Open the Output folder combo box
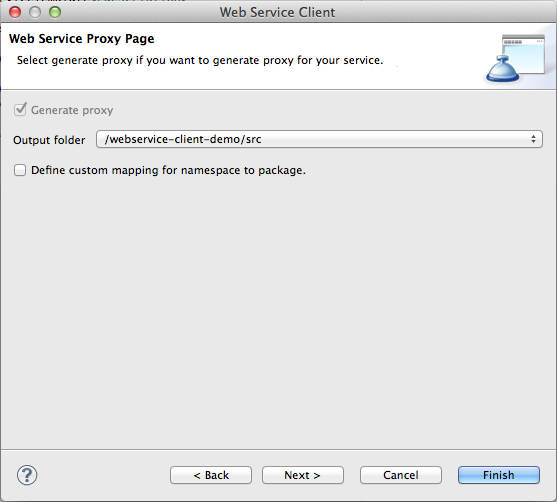This screenshot has height=502, width=557. [319, 139]
